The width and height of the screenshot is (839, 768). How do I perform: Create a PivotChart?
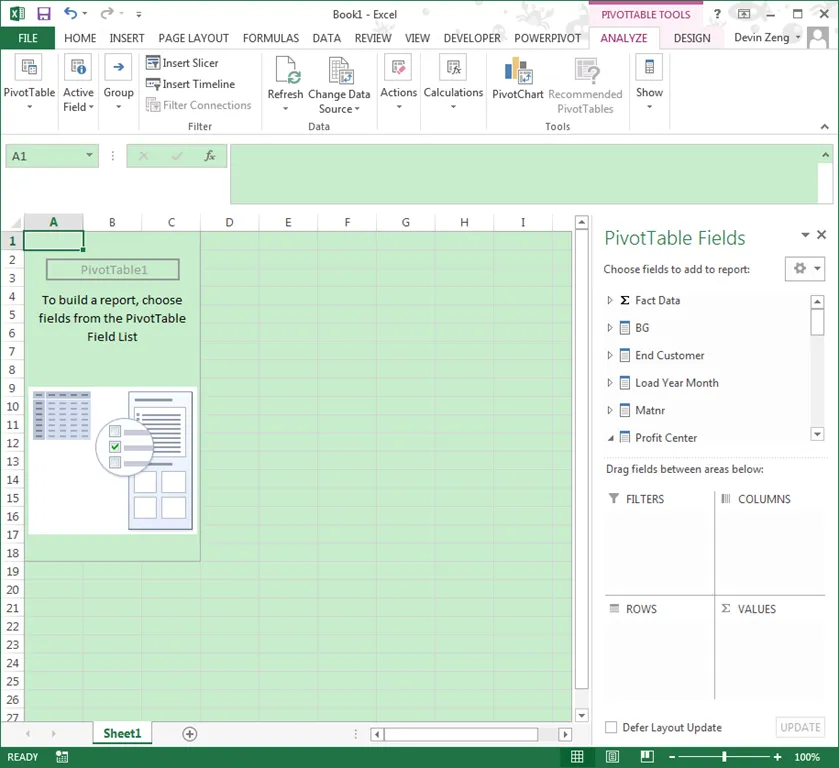[518, 79]
